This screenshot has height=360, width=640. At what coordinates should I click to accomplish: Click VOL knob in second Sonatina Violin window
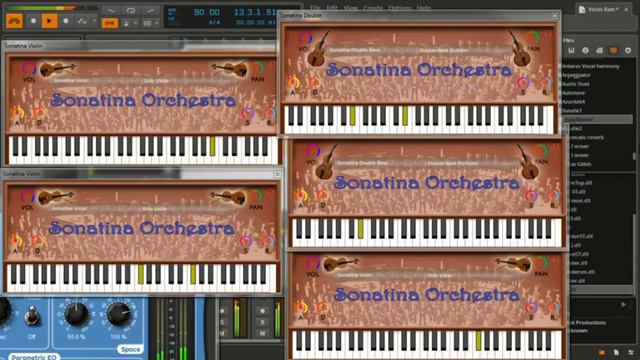(27, 197)
